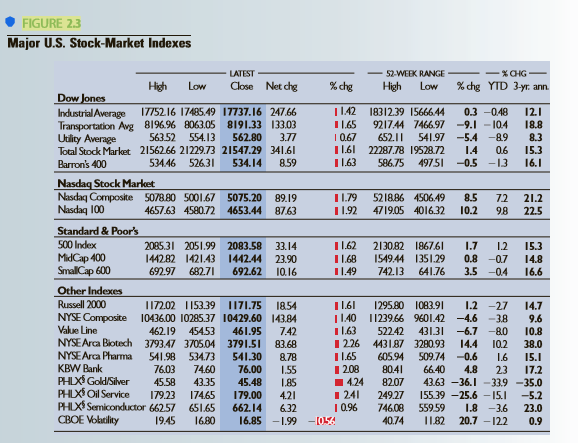Click the 'Other Indexes' section heading
This screenshot has width=578, height=448.
coord(90,291)
